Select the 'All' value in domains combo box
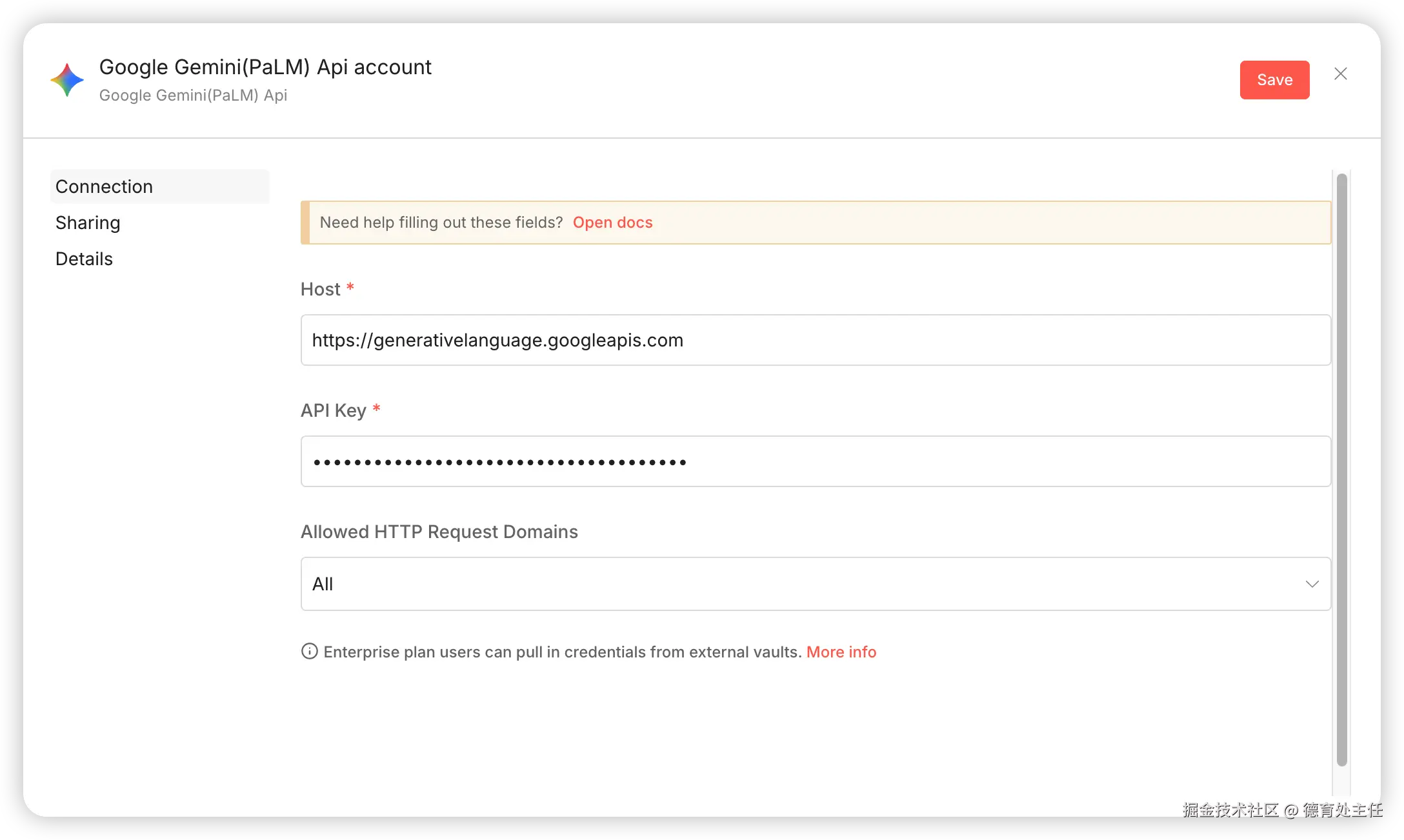 click(323, 584)
